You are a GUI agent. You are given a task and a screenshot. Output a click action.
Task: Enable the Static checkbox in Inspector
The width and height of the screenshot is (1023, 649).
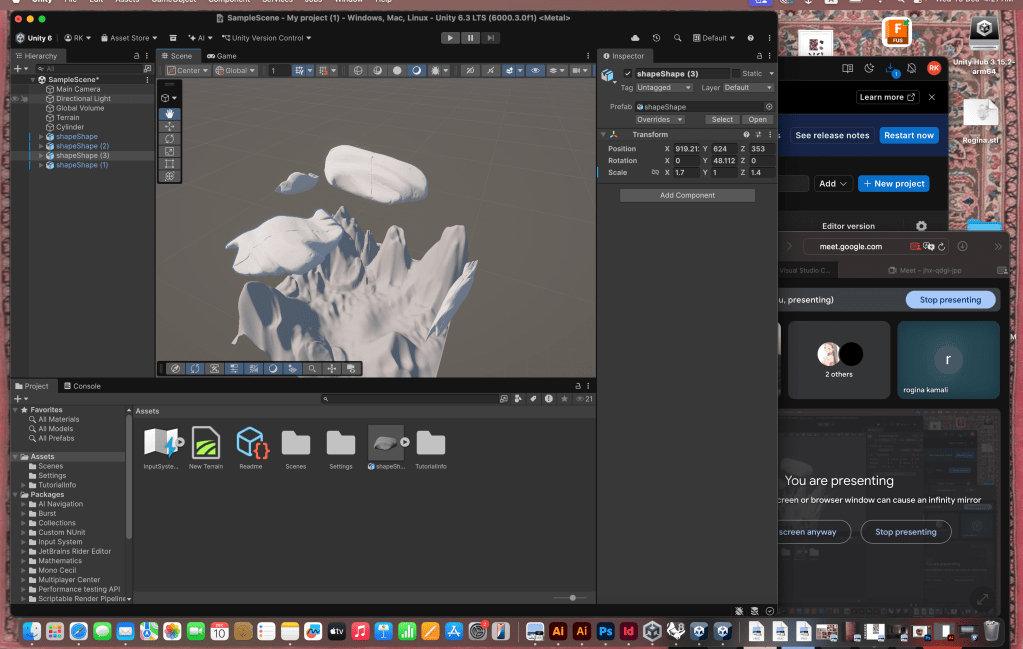tap(737, 74)
